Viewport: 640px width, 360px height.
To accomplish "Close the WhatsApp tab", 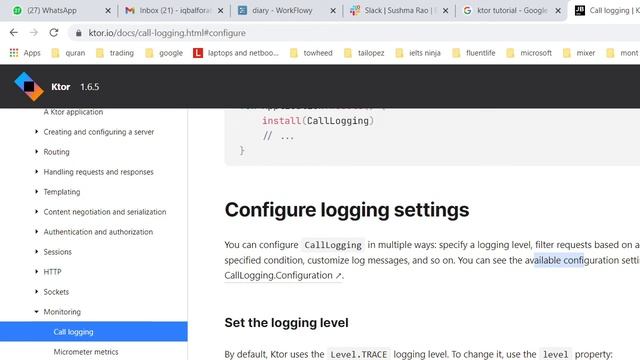I will point(108,11).
